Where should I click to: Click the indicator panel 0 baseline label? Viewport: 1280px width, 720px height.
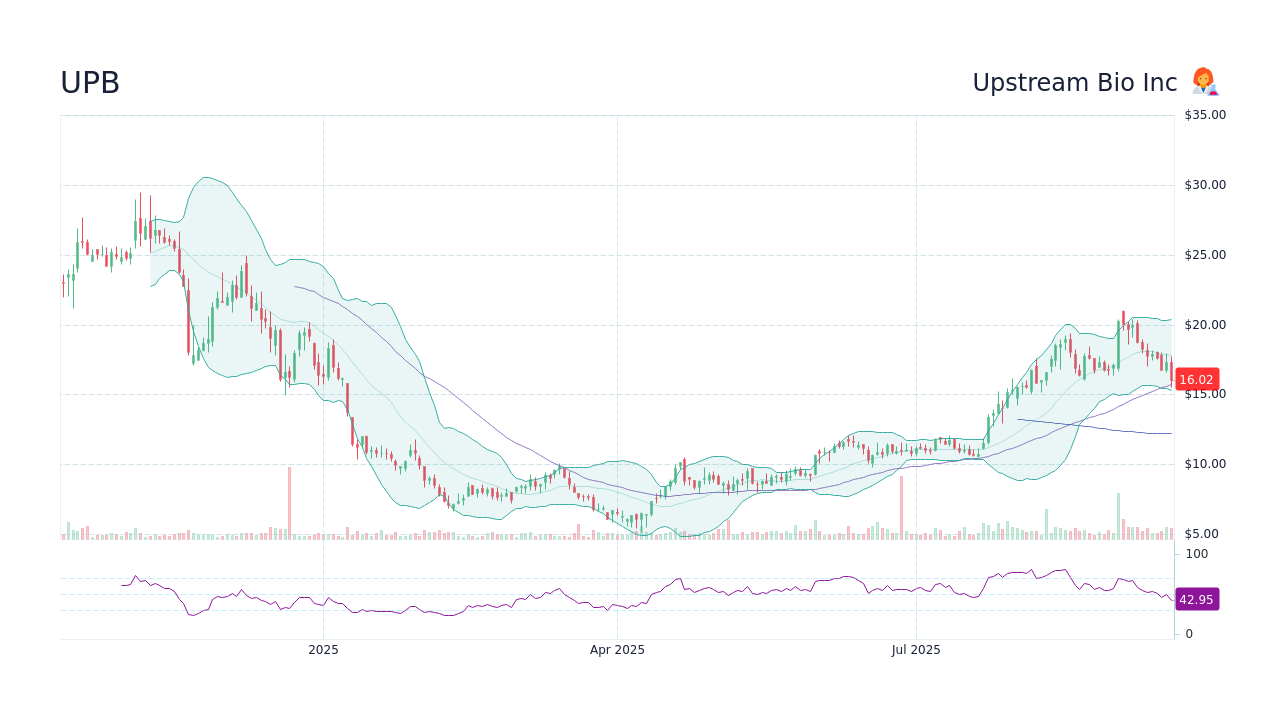tap(1187, 633)
